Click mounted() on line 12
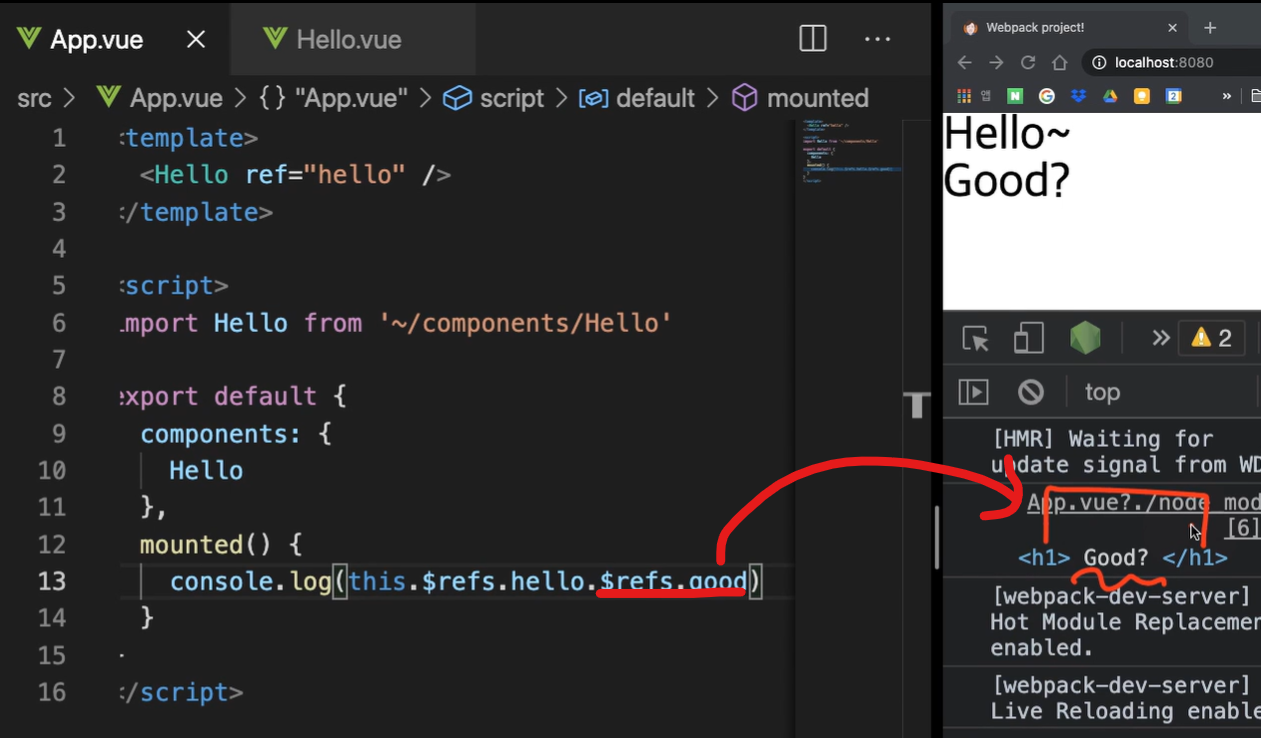The width and height of the screenshot is (1261, 738). (x=206, y=545)
